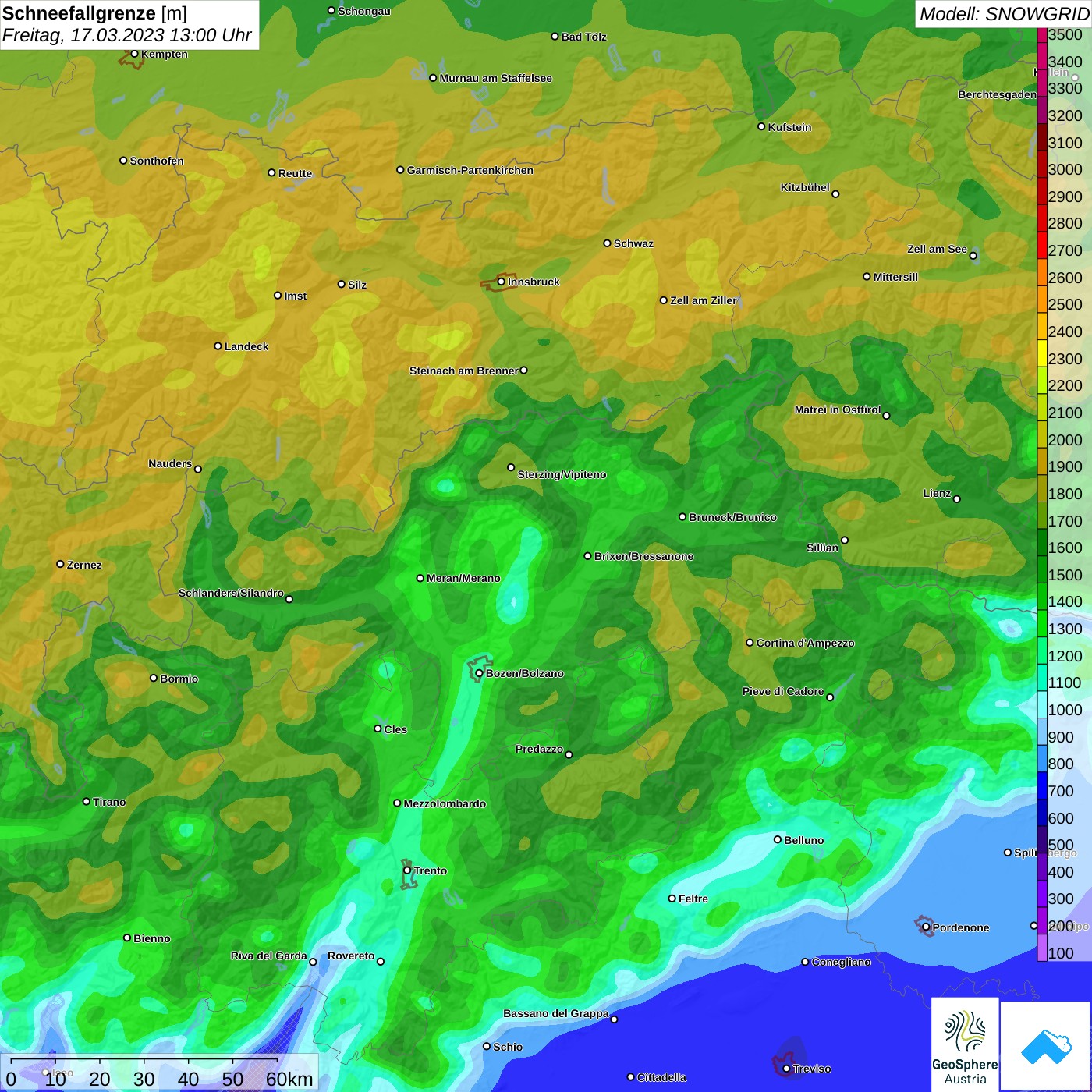Click the 2300 yellow legend swatch

click(1042, 353)
